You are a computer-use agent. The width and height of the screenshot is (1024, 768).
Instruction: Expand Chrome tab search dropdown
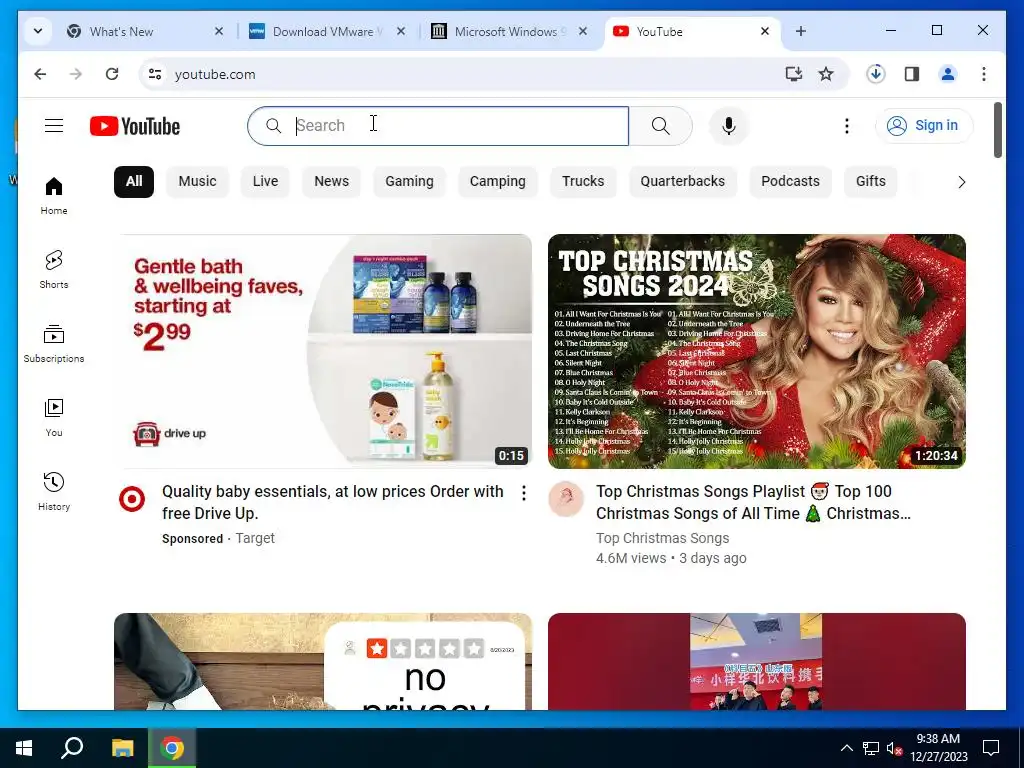[38, 31]
